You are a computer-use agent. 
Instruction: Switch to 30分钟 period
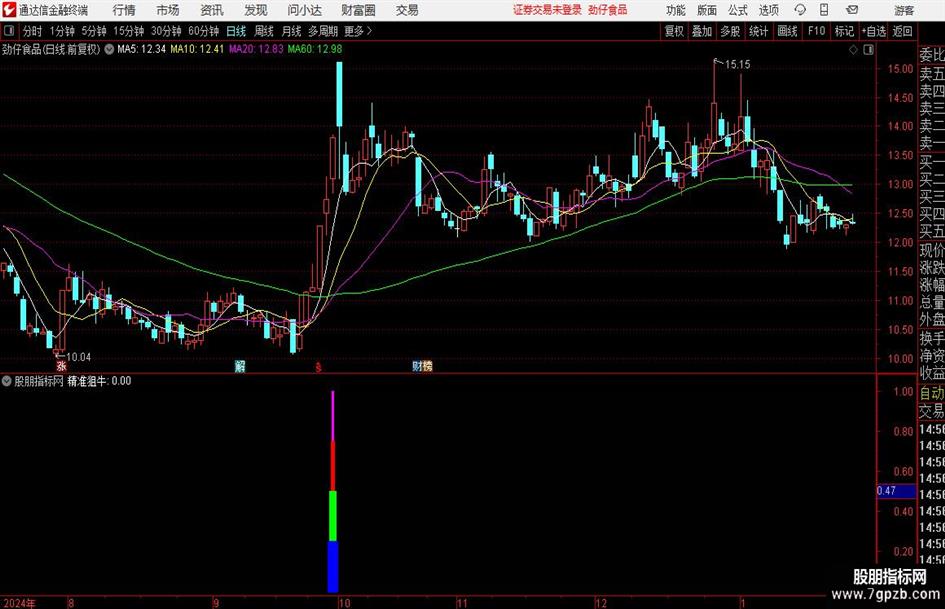coord(166,31)
